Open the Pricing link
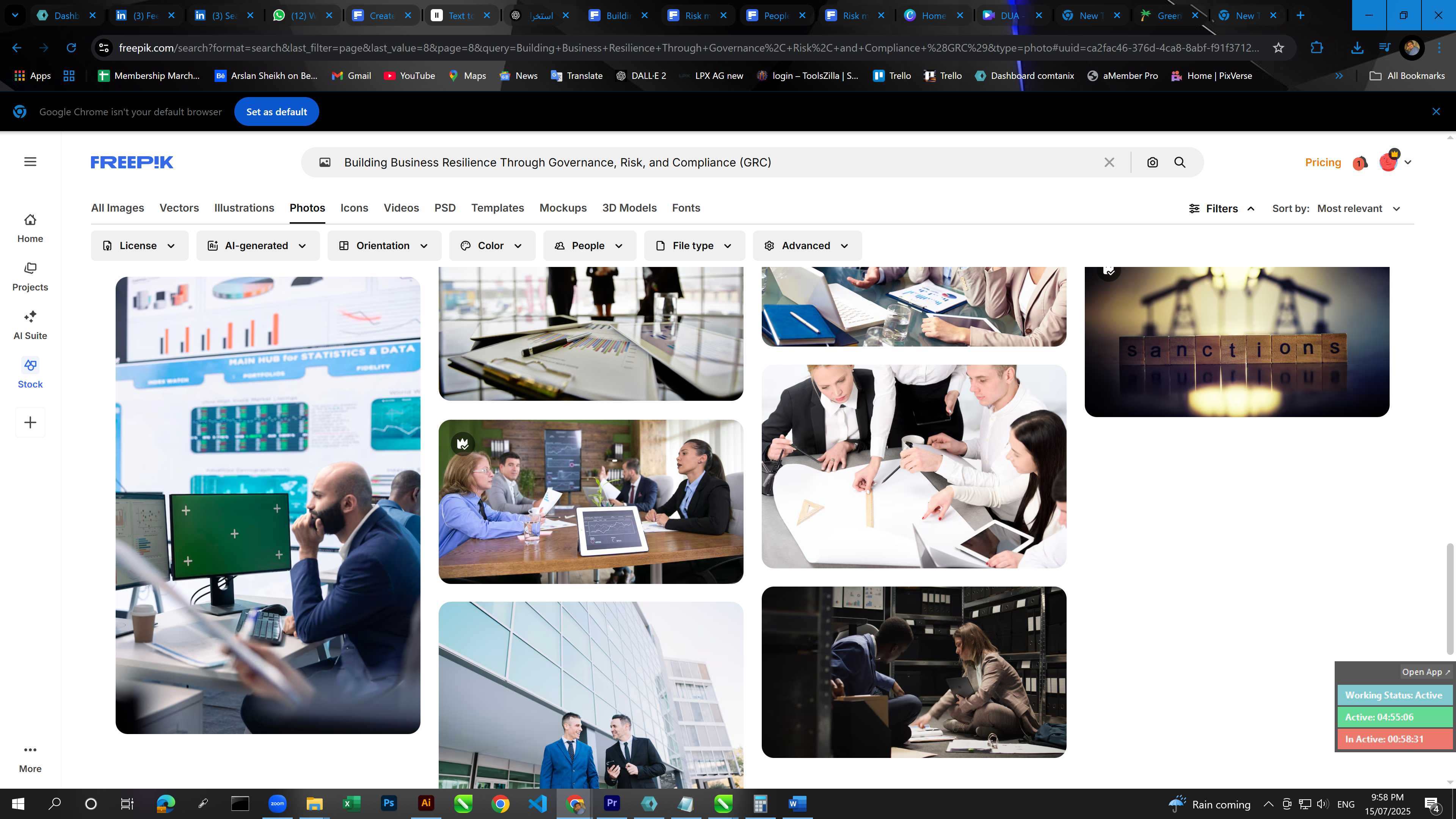 coord(1323,162)
